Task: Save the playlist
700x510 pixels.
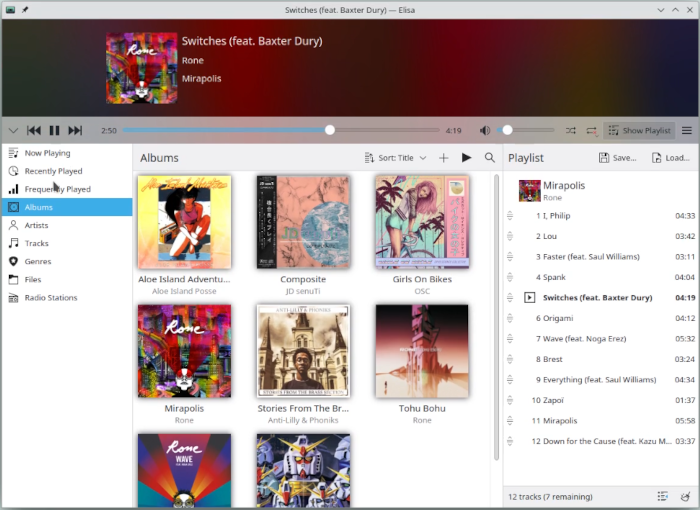Action: pyautogui.click(x=618, y=158)
